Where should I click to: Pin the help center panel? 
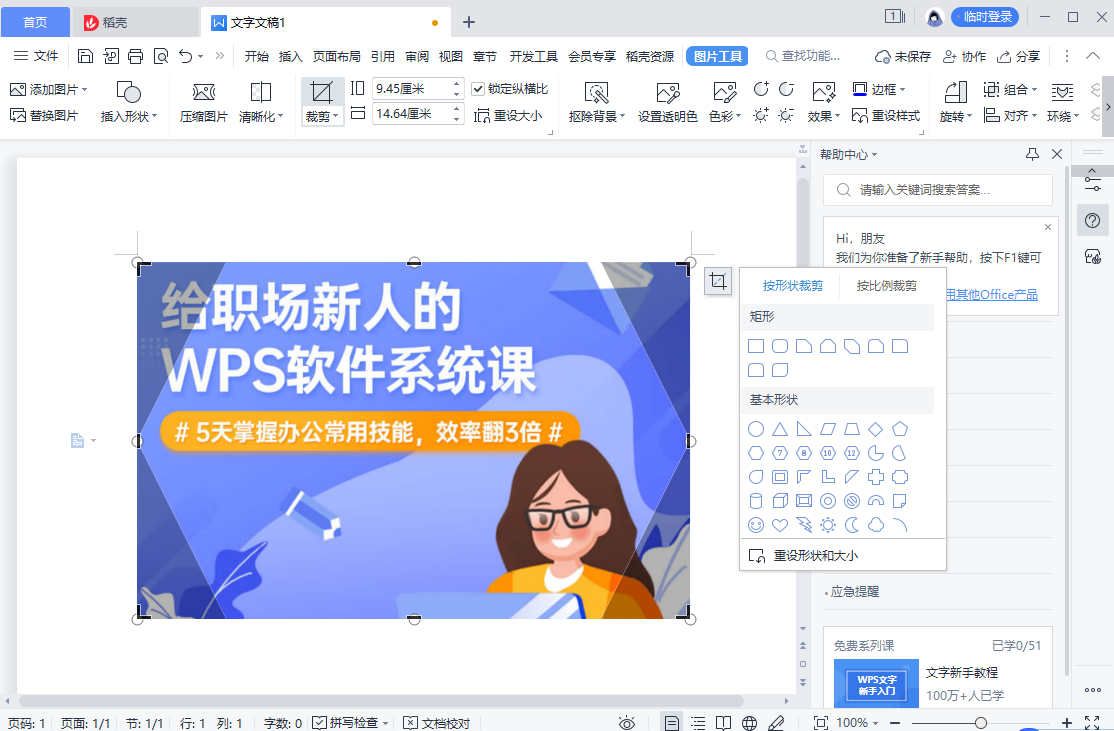point(1032,154)
